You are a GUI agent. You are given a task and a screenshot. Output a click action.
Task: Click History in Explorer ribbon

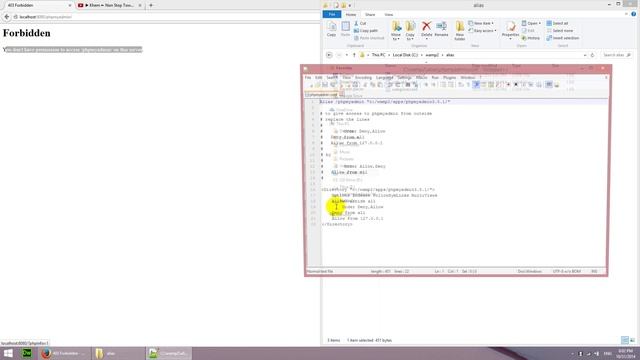(x=531, y=38)
